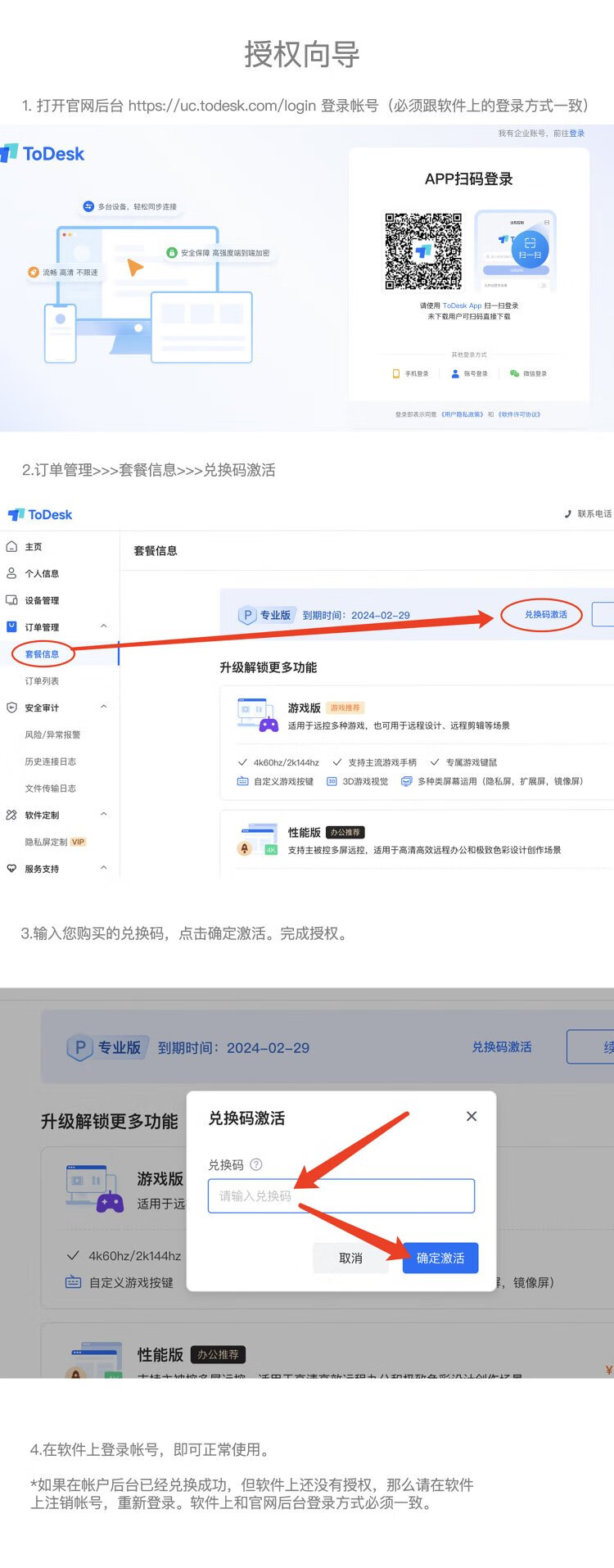
Task: Select 微信登录 WeChat login icon
Action: 514,373
